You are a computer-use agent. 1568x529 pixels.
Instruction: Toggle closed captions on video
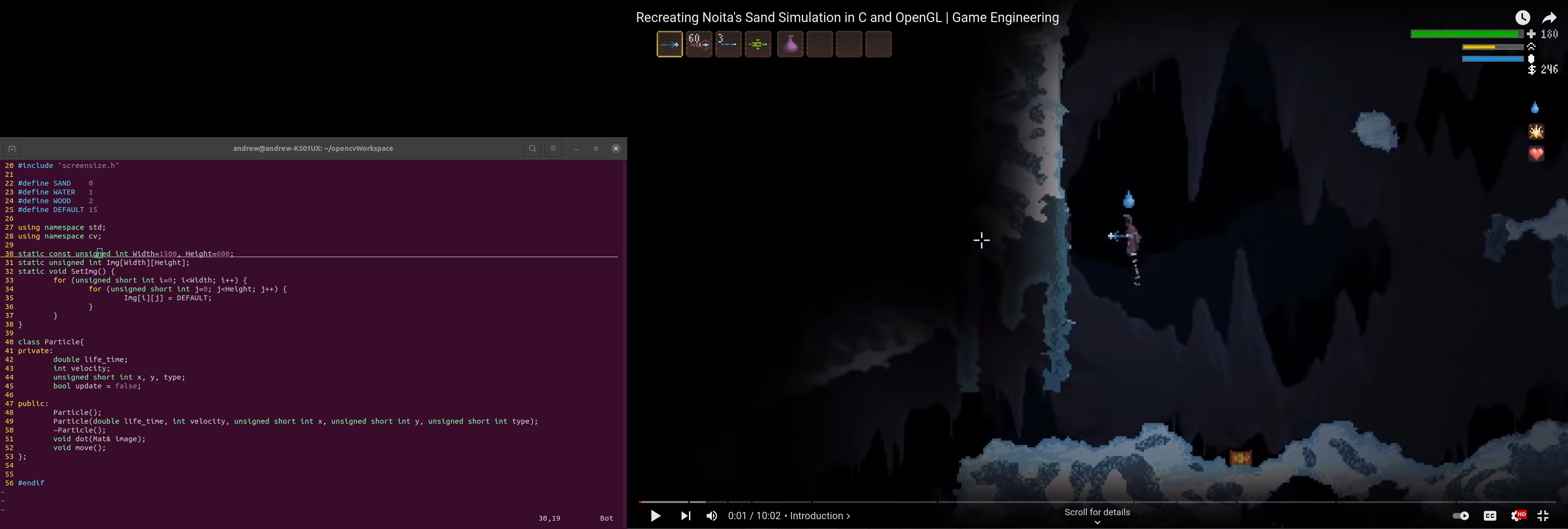pyautogui.click(x=1490, y=516)
